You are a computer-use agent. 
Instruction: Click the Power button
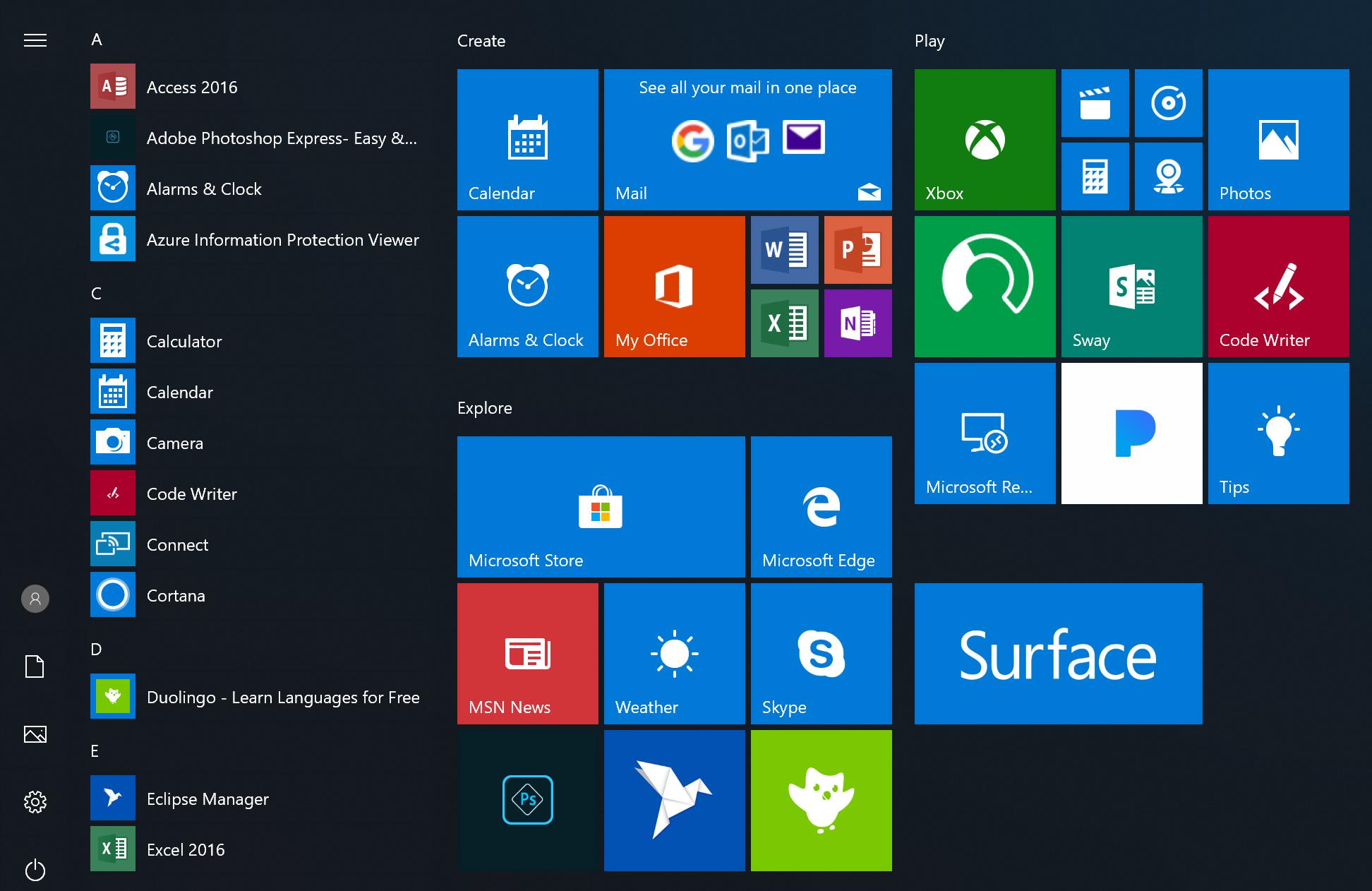pos(35,870)
